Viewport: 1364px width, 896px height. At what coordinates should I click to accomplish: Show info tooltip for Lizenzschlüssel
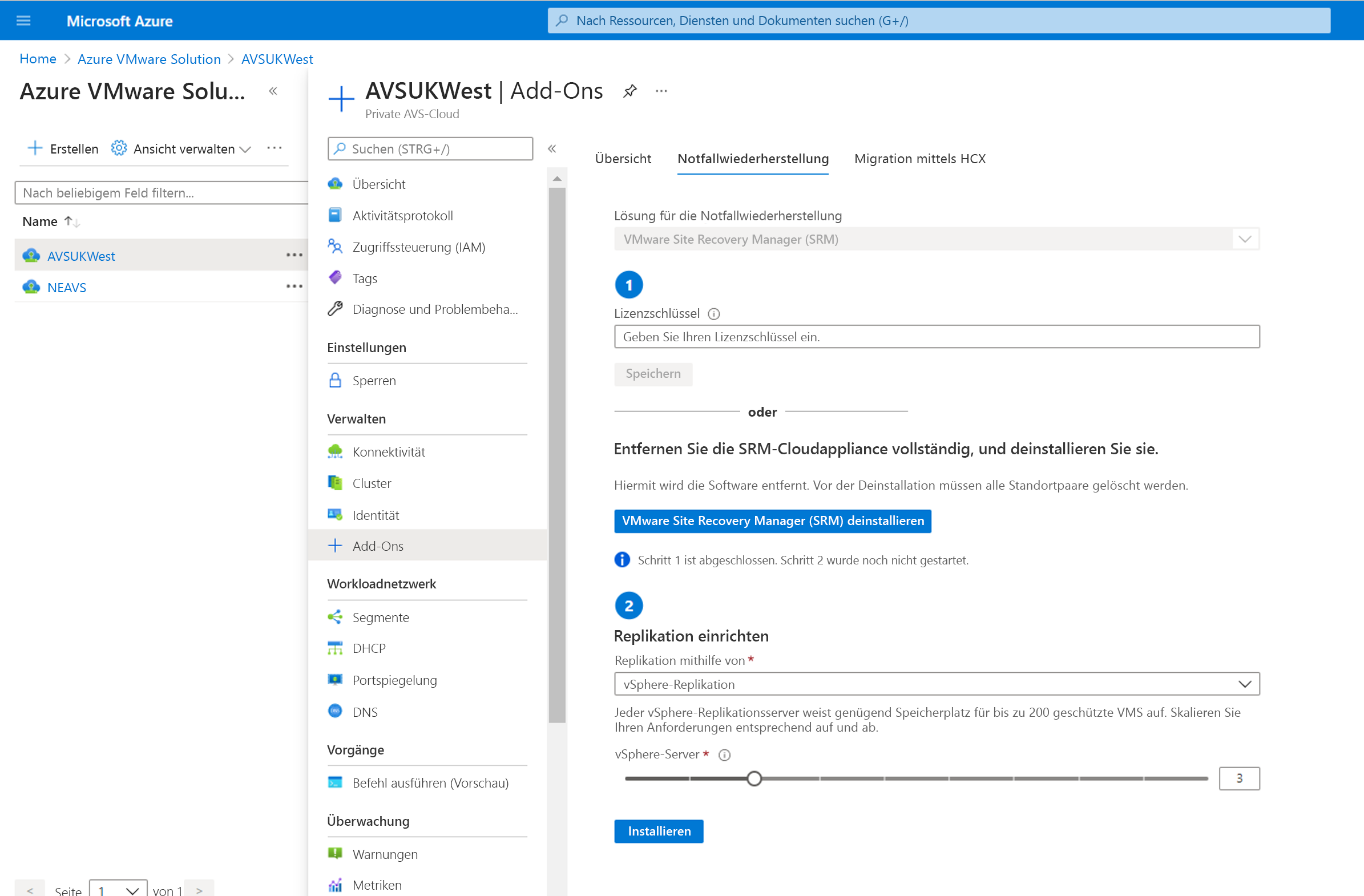713,313
